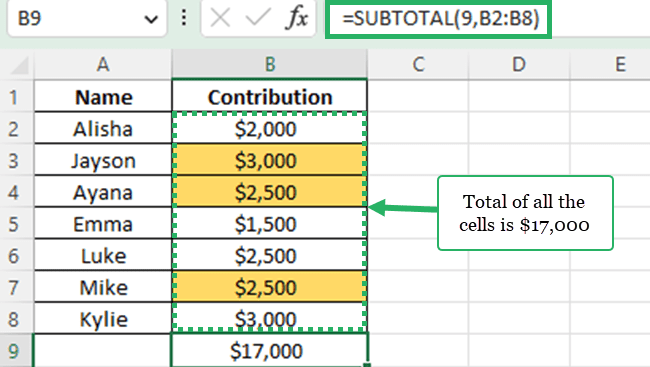
Task: Click the SUBTOTAL formula in formula bar
Action: tap(441, 18)
